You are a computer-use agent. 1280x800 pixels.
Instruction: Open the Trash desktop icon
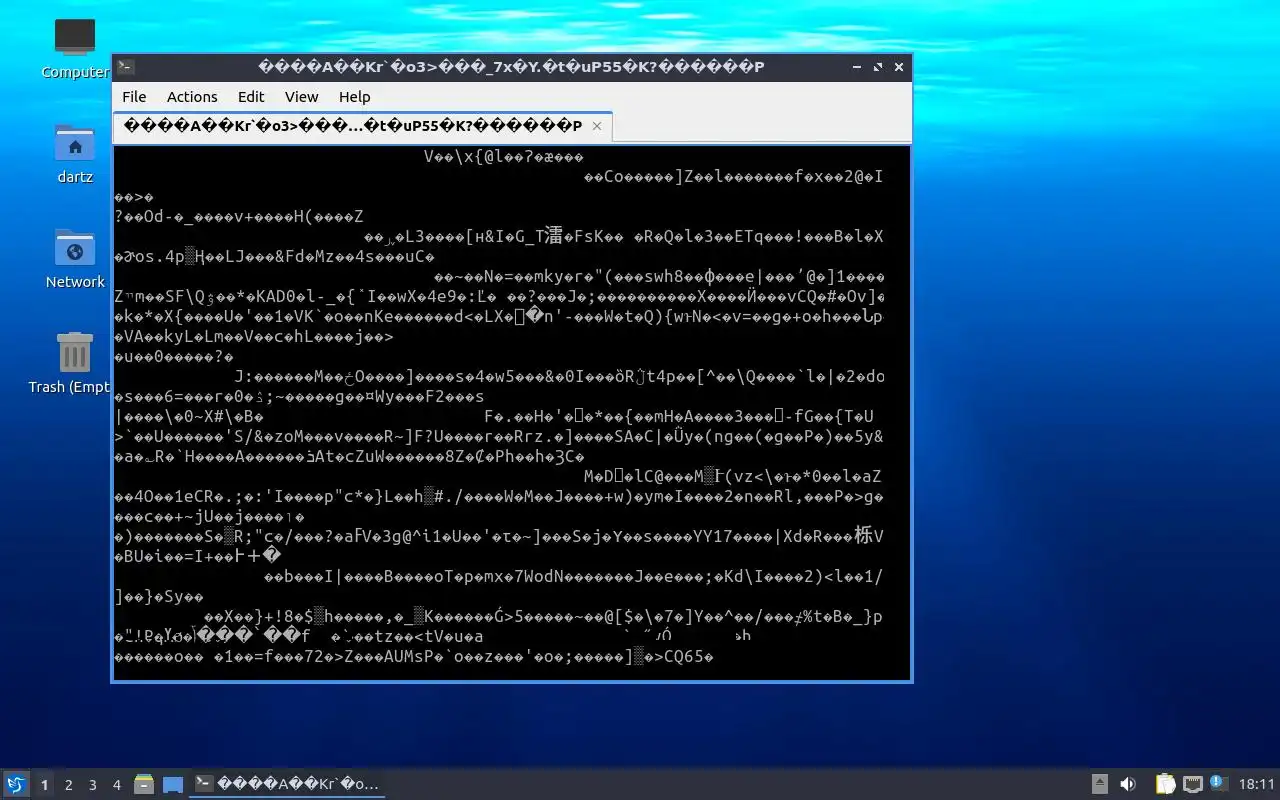pyautogui.click(x=75, y=353)
